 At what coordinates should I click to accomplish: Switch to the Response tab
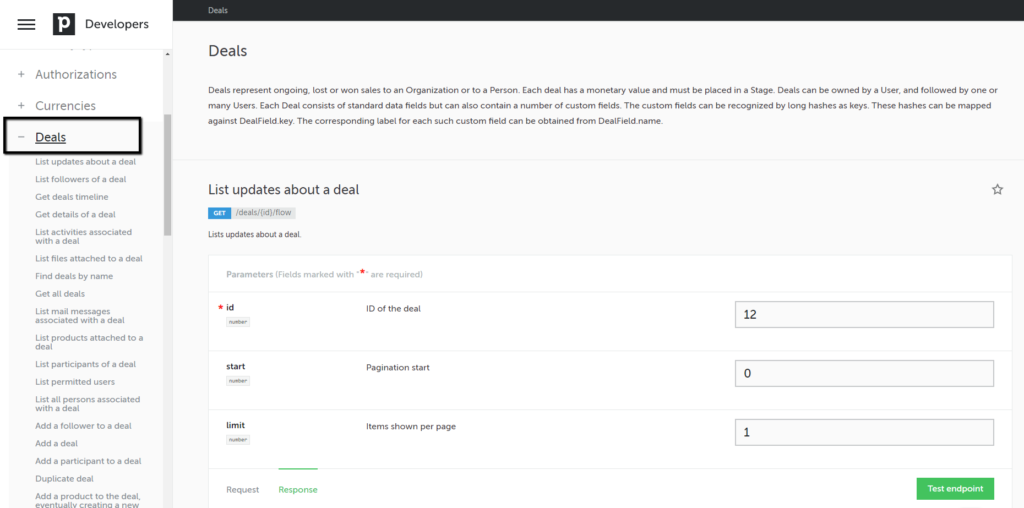click(298, 490)
